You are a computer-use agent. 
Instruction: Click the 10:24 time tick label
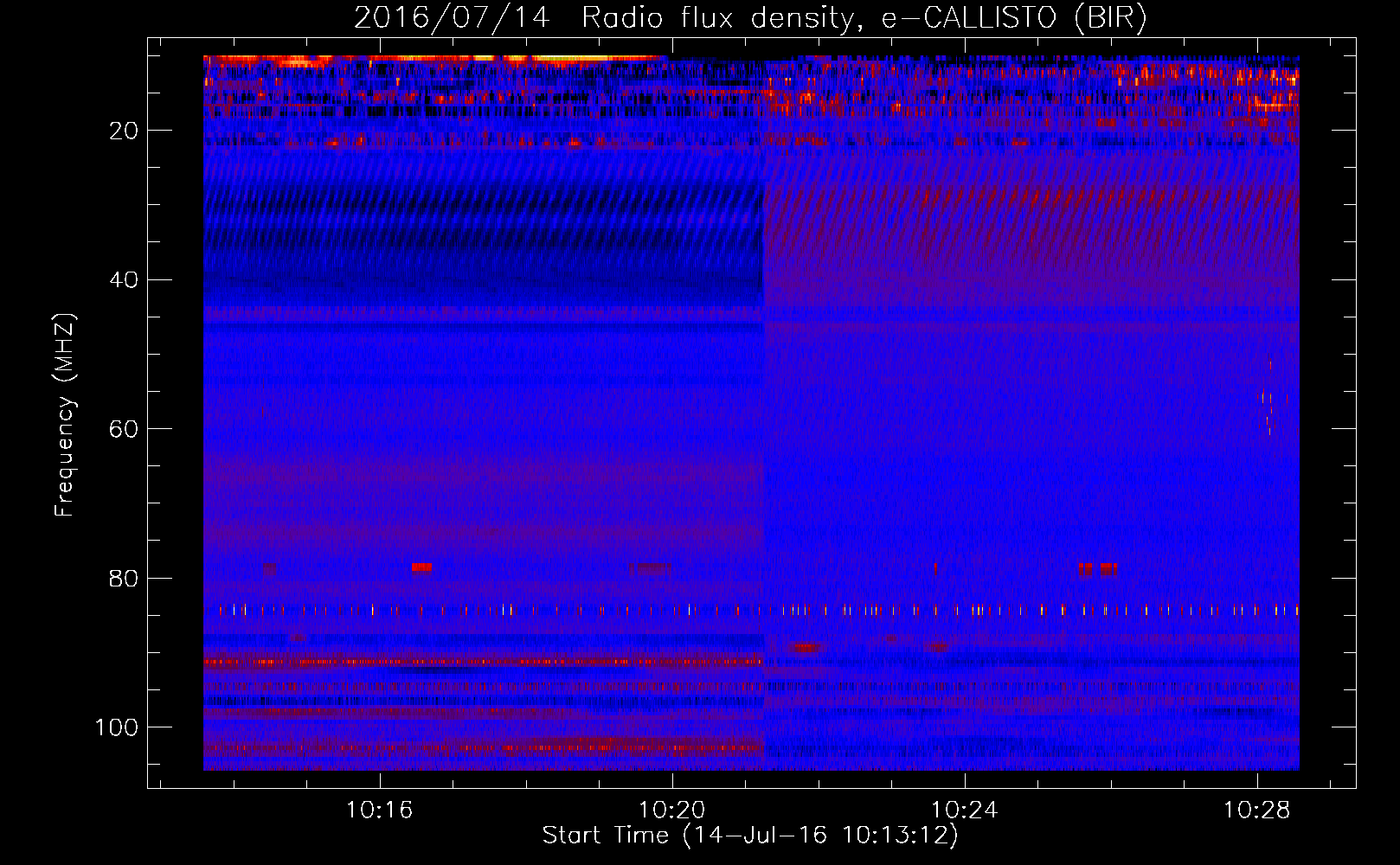coord(965,811)
